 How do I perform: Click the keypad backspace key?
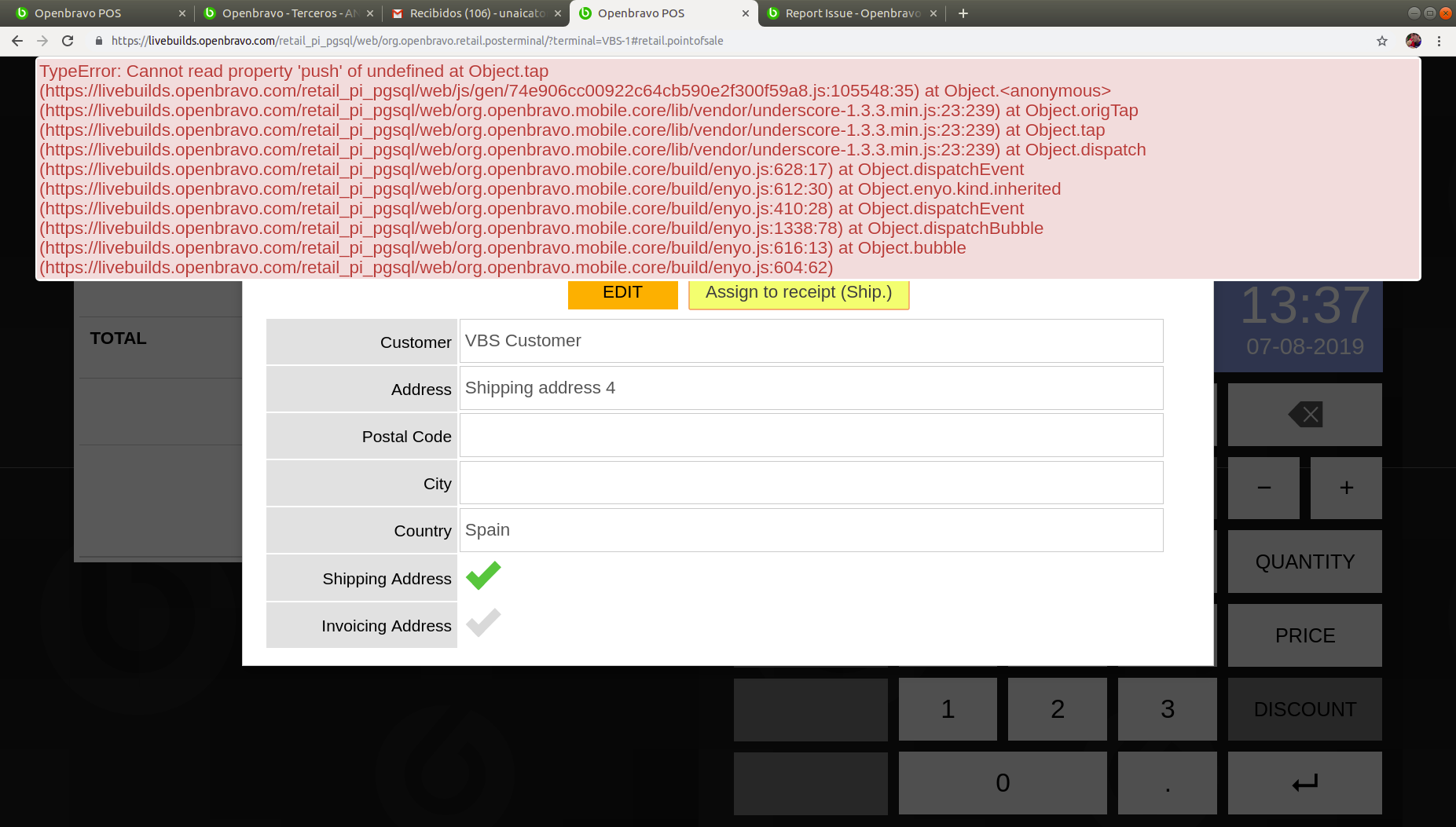tap(1305, 415)
